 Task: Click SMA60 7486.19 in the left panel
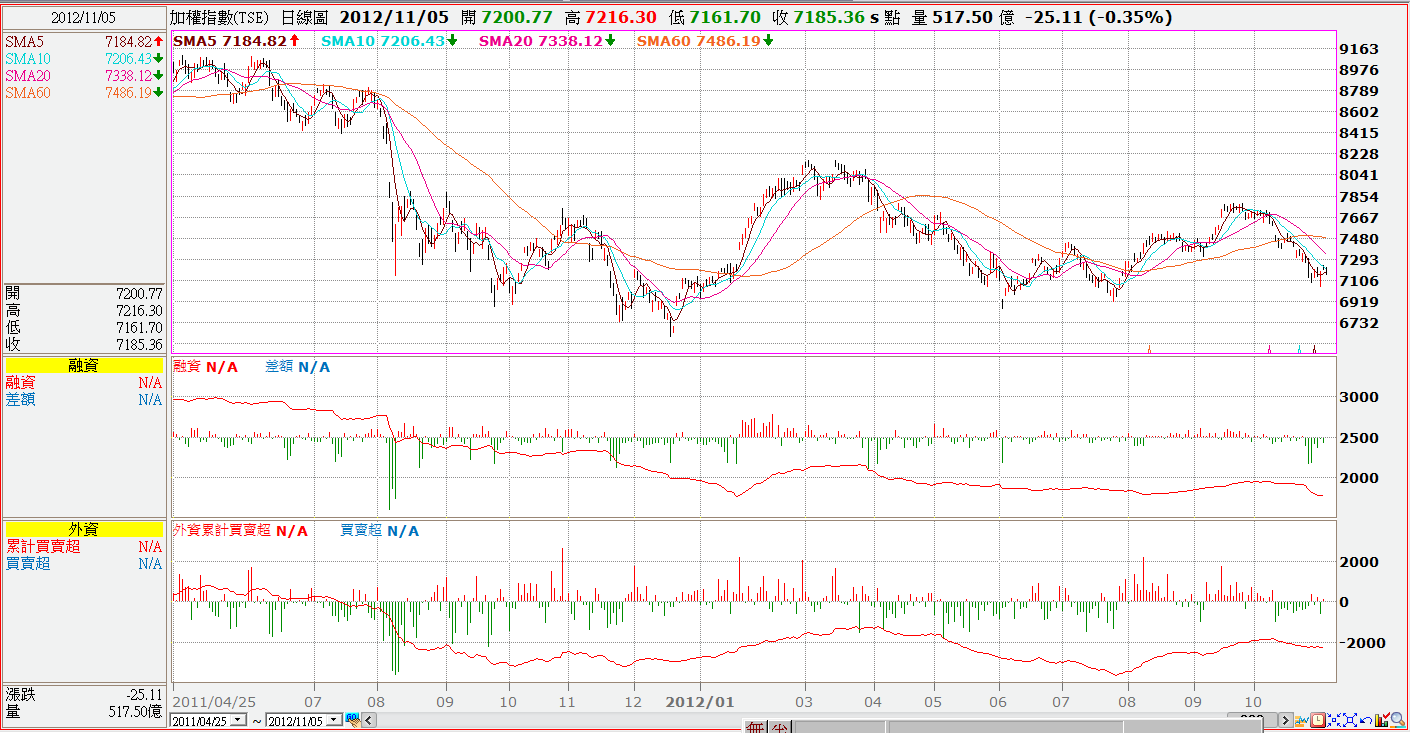(84, 93)
